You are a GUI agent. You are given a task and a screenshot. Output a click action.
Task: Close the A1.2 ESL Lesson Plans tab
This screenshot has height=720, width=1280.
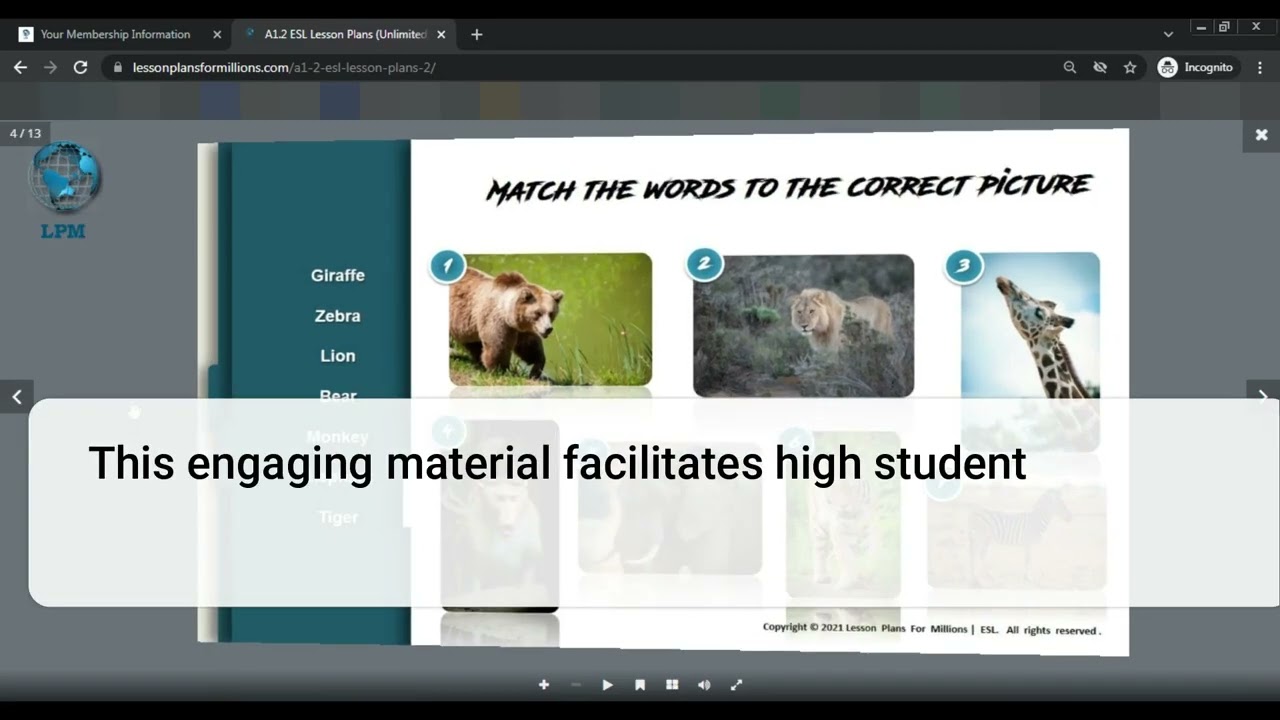(x=441, y=34)
